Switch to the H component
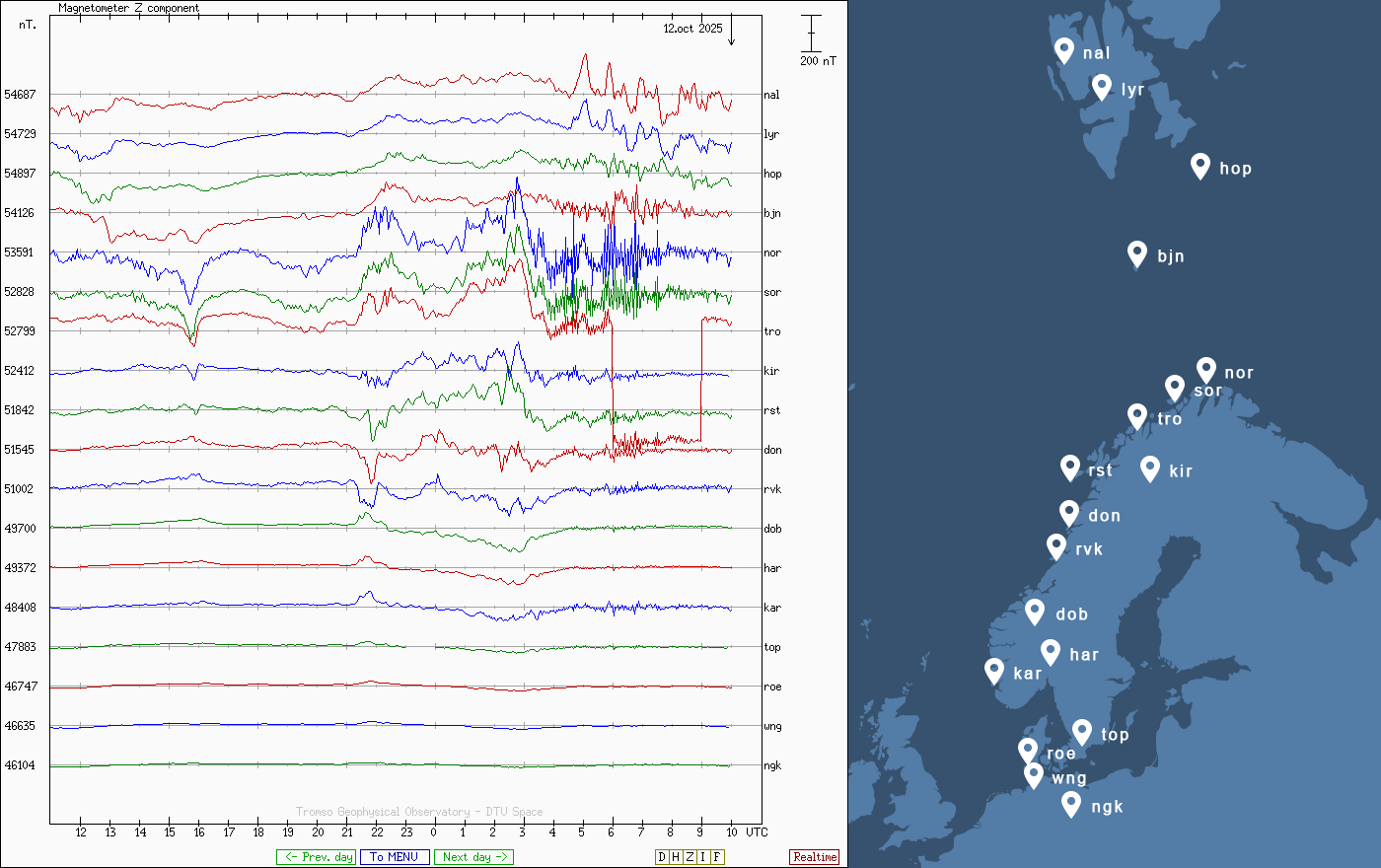1381x868 pixels. click(x=676, y=857)
